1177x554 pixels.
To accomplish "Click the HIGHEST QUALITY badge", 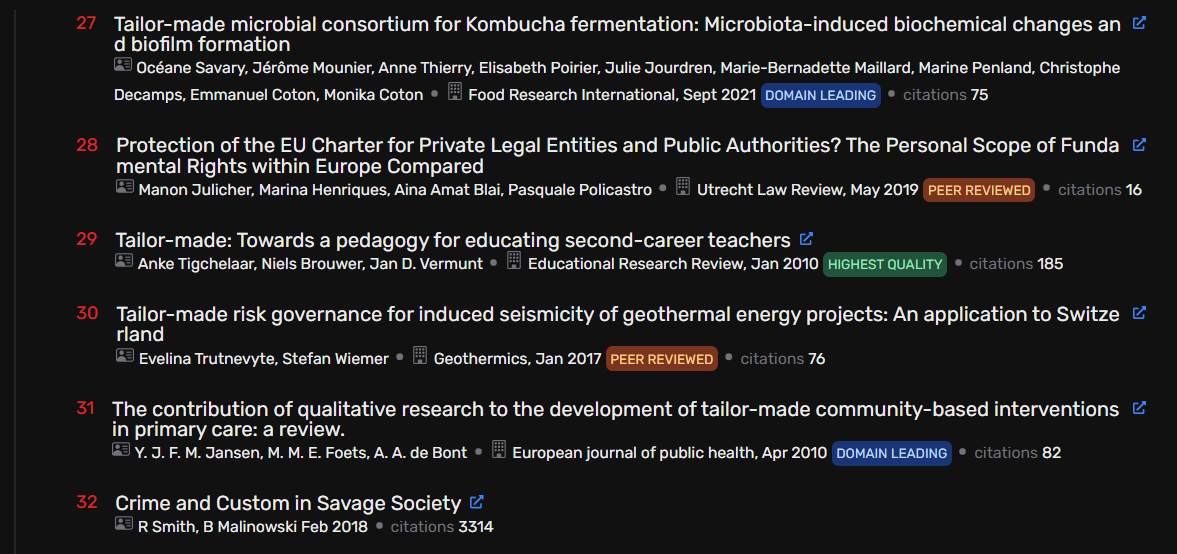I will [885, 264].
